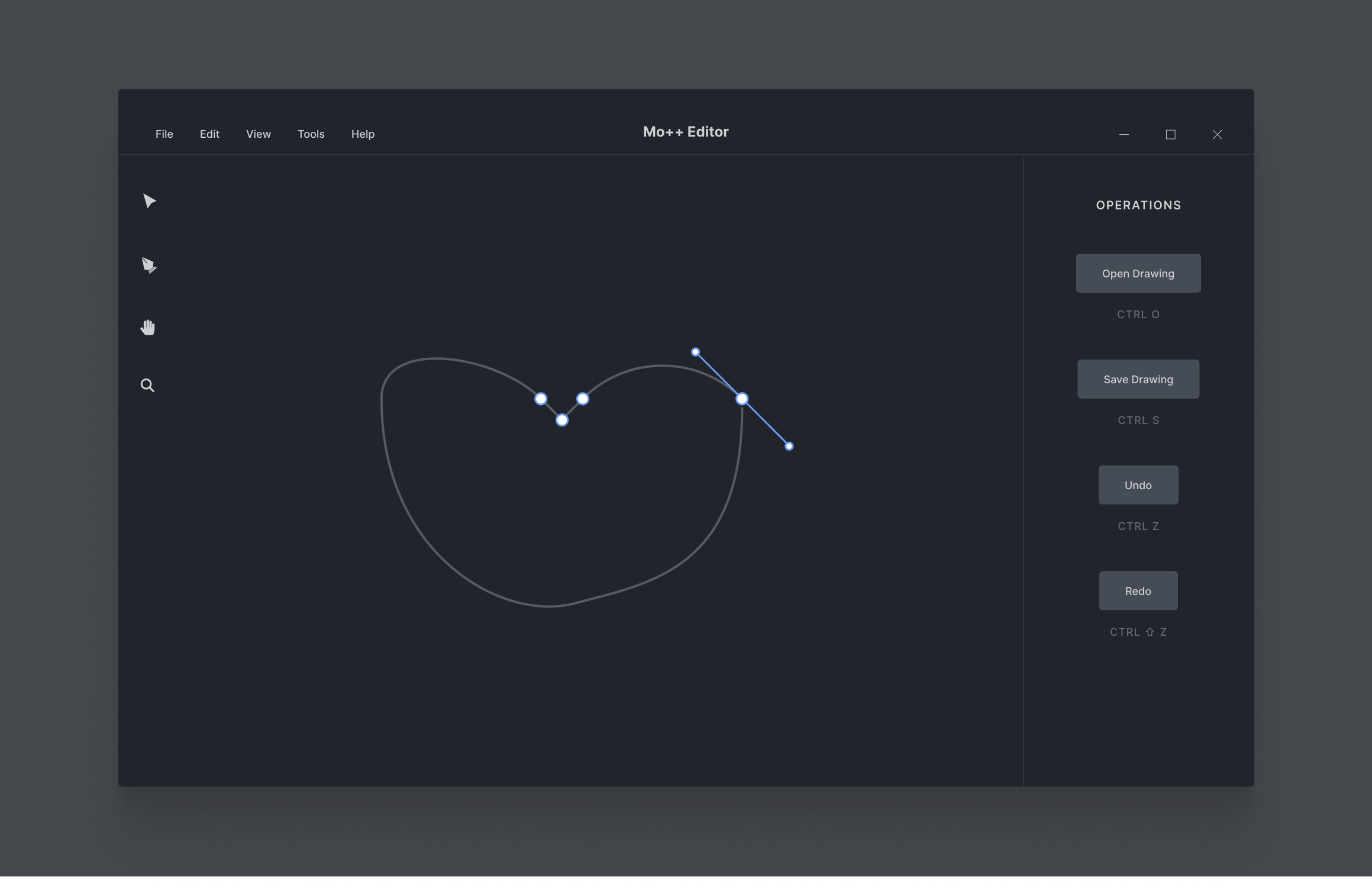Screen dimensions: 1372x893
Task: Select the anchor point between the bezier handles
Action: point(742,399)
